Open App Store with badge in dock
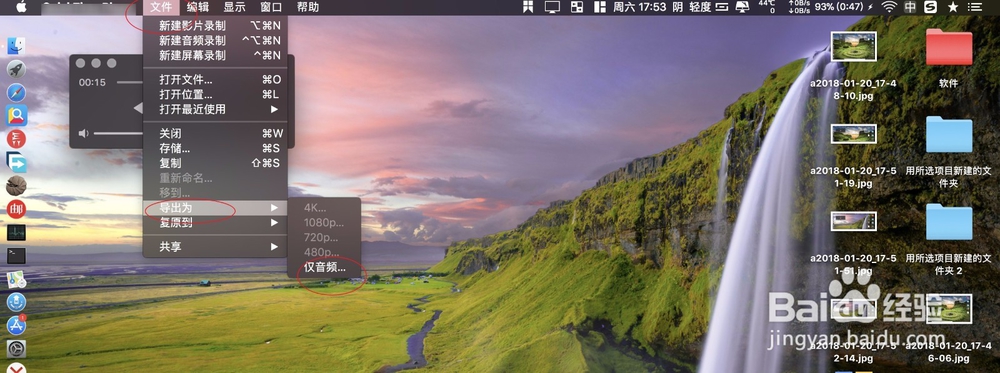This screenshot has width=1000, height=373. (x=16, y=325)
